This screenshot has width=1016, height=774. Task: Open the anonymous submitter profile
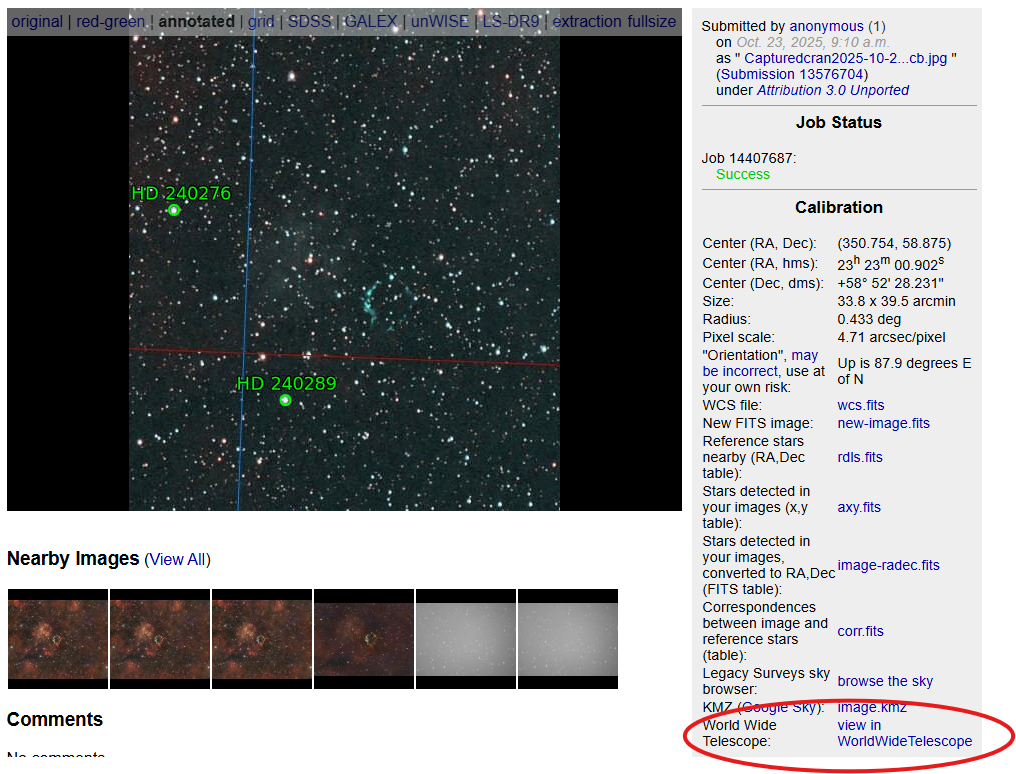tap(826, 27)
